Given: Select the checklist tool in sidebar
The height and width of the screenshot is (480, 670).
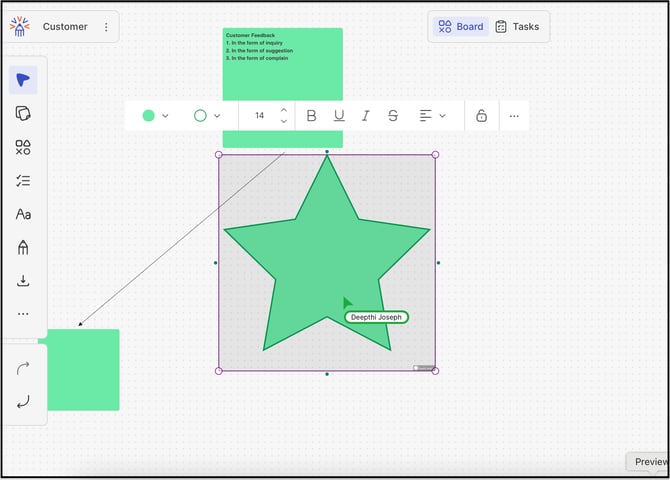Looking at the screenshot, I should [23, 181].
